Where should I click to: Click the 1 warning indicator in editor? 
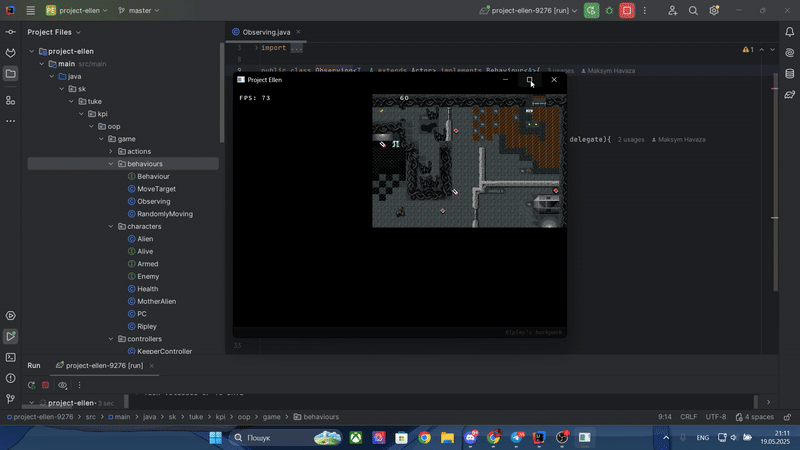(748, 49)
